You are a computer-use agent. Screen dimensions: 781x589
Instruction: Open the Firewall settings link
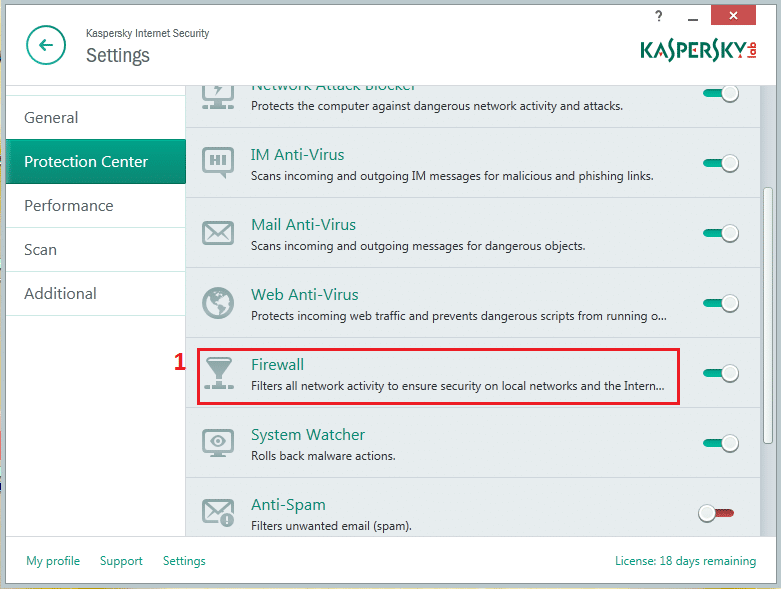point(277,364)
